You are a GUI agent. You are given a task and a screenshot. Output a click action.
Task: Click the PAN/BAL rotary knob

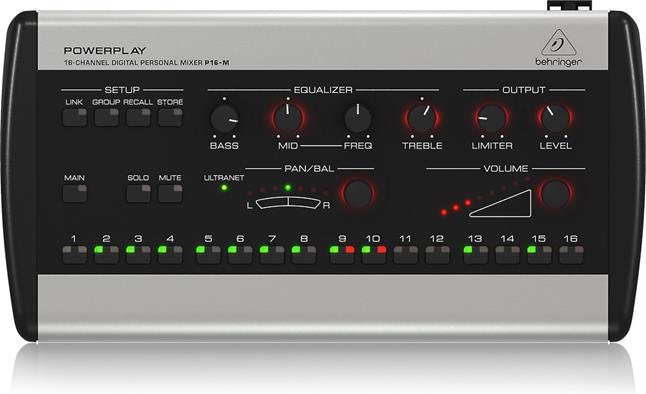click(358, 194)
